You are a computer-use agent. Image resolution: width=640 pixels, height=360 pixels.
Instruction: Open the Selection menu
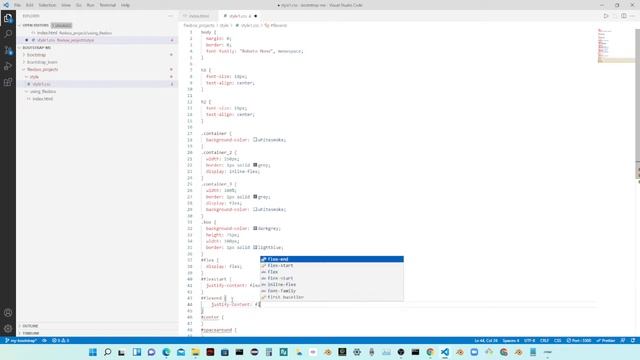point(47,5)
